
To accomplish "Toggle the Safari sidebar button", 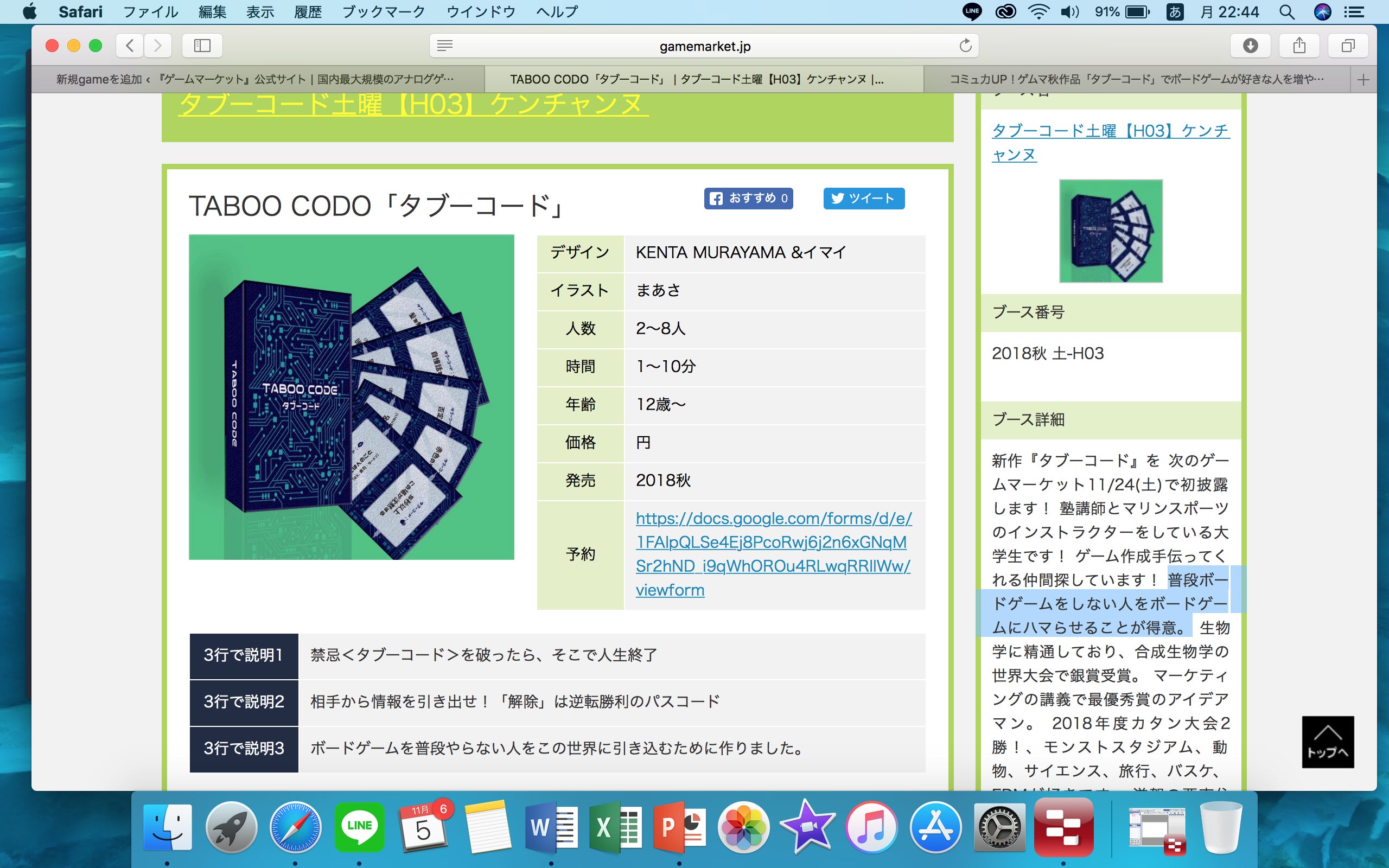I will click(202, 46).
